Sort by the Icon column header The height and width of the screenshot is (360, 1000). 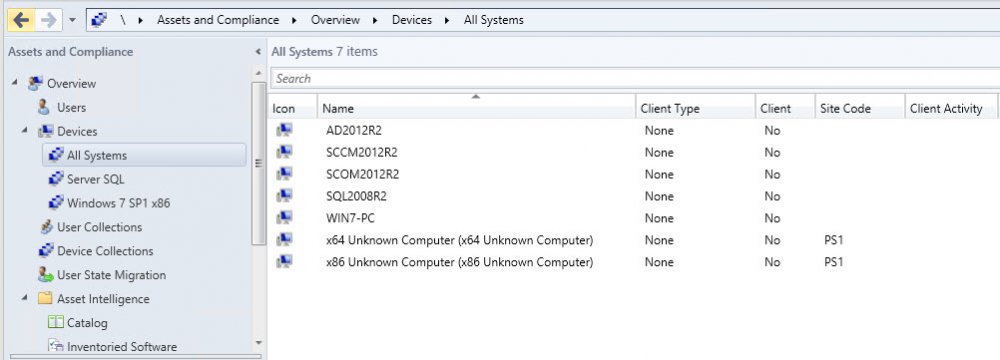click(x=293, y=109)
